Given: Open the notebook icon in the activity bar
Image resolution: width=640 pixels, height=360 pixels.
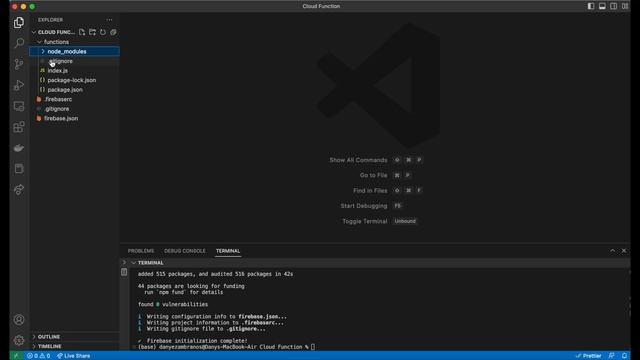Looking at the screenshot, I should click(19, 169).
